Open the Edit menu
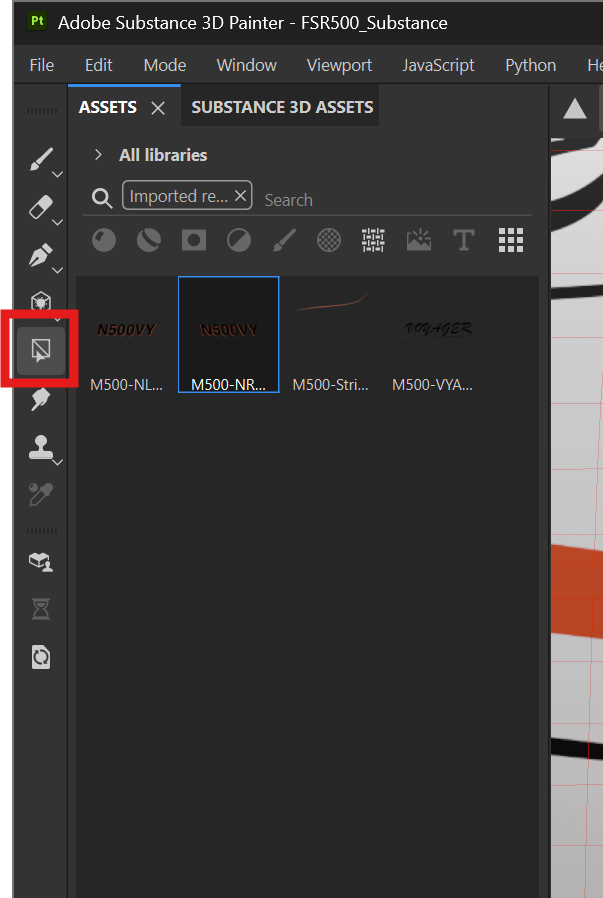 click(98, 65)
